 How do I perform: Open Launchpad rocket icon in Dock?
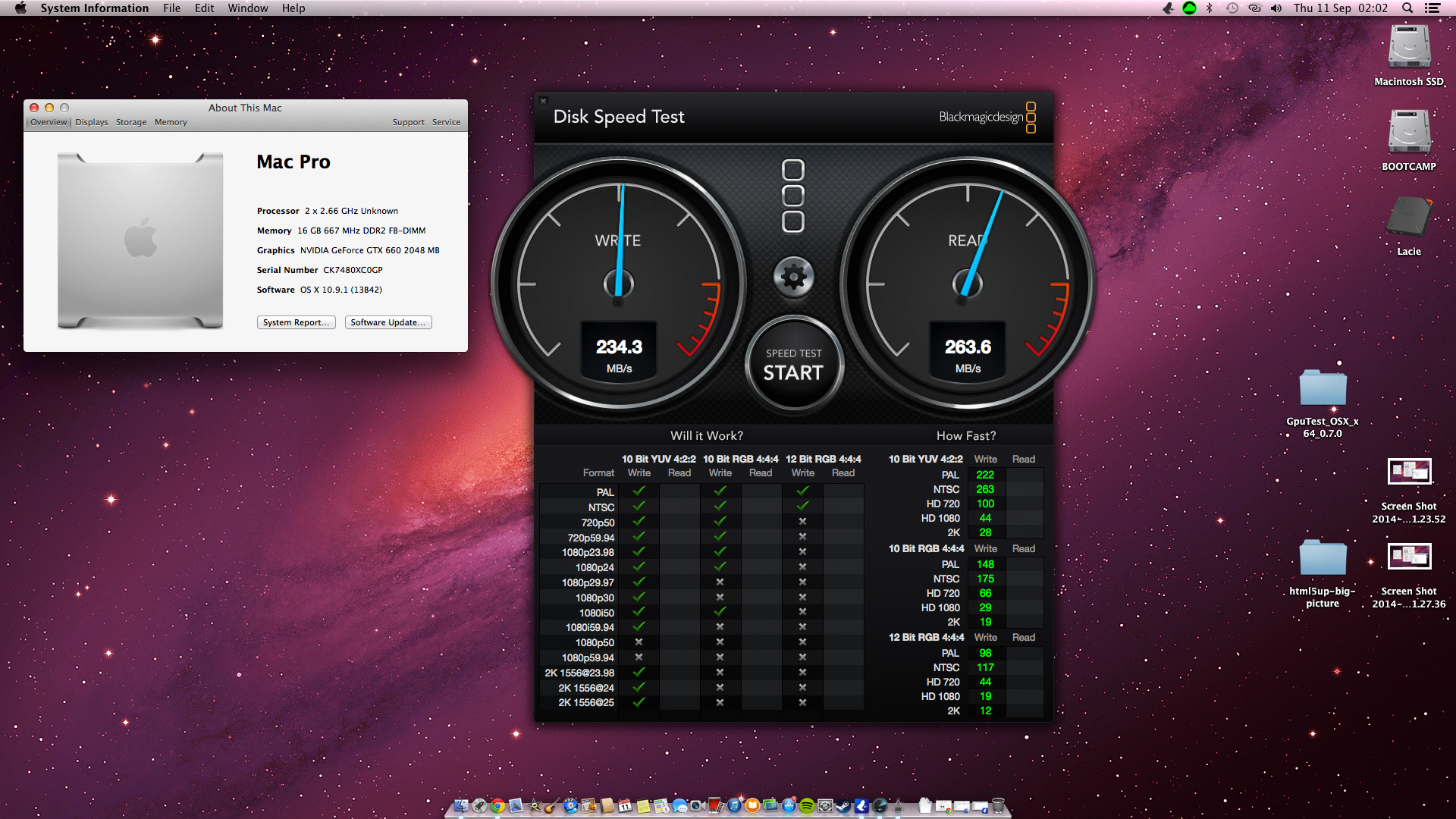pos(479,805)
